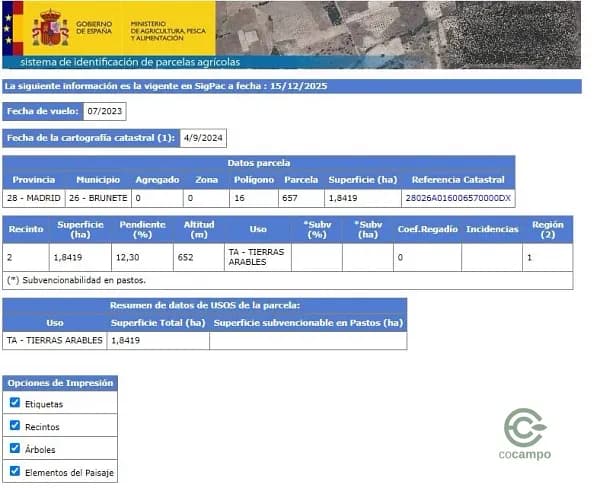This screenshot has height=488, width=600.
Task: Uncheck the Recintos print option
Action: [15, 426]
